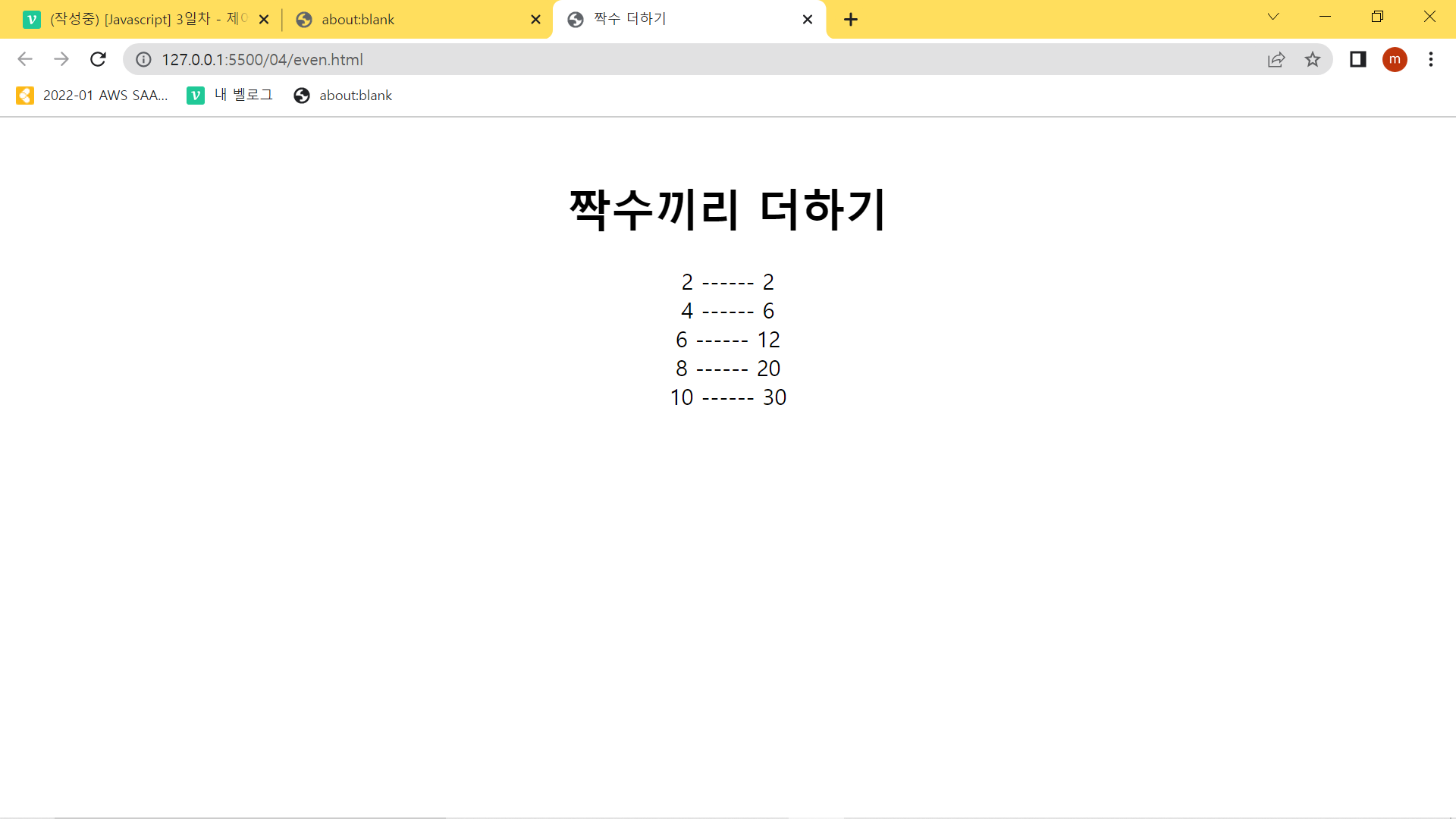Close the Javascript 3일차 tab

[x=264, y=20]
